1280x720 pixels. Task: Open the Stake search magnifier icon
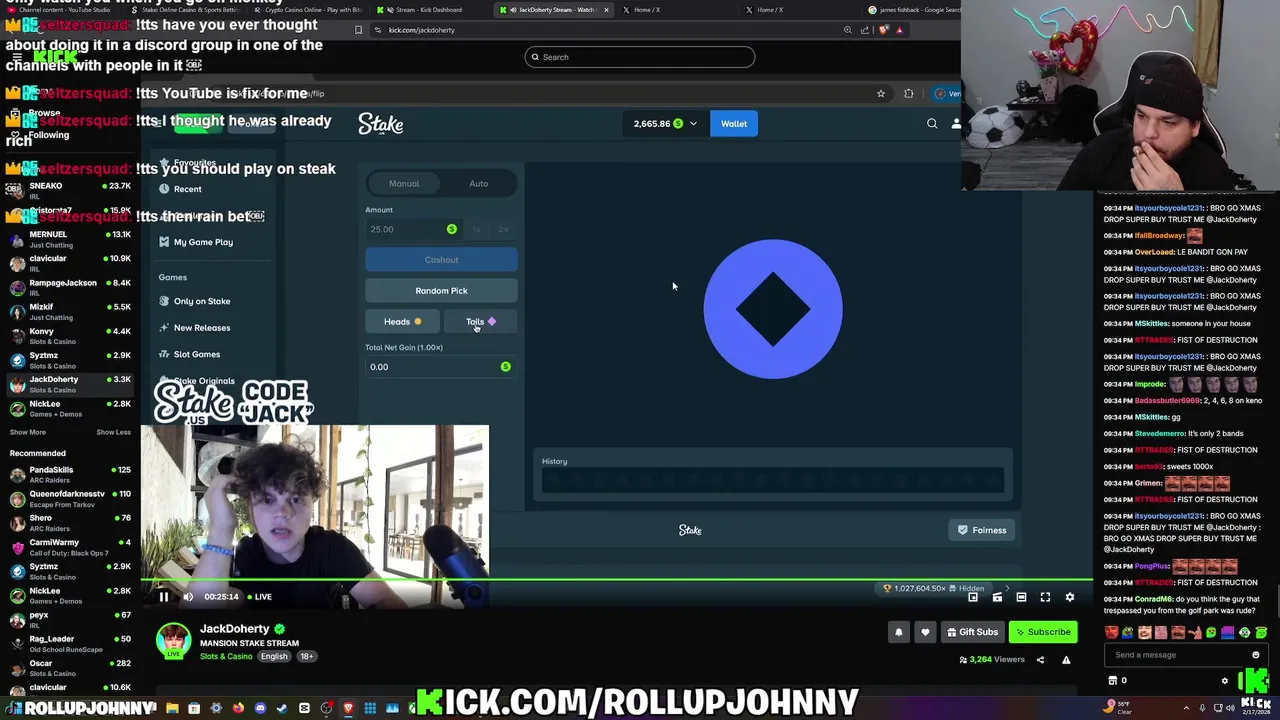coord(932,124)
